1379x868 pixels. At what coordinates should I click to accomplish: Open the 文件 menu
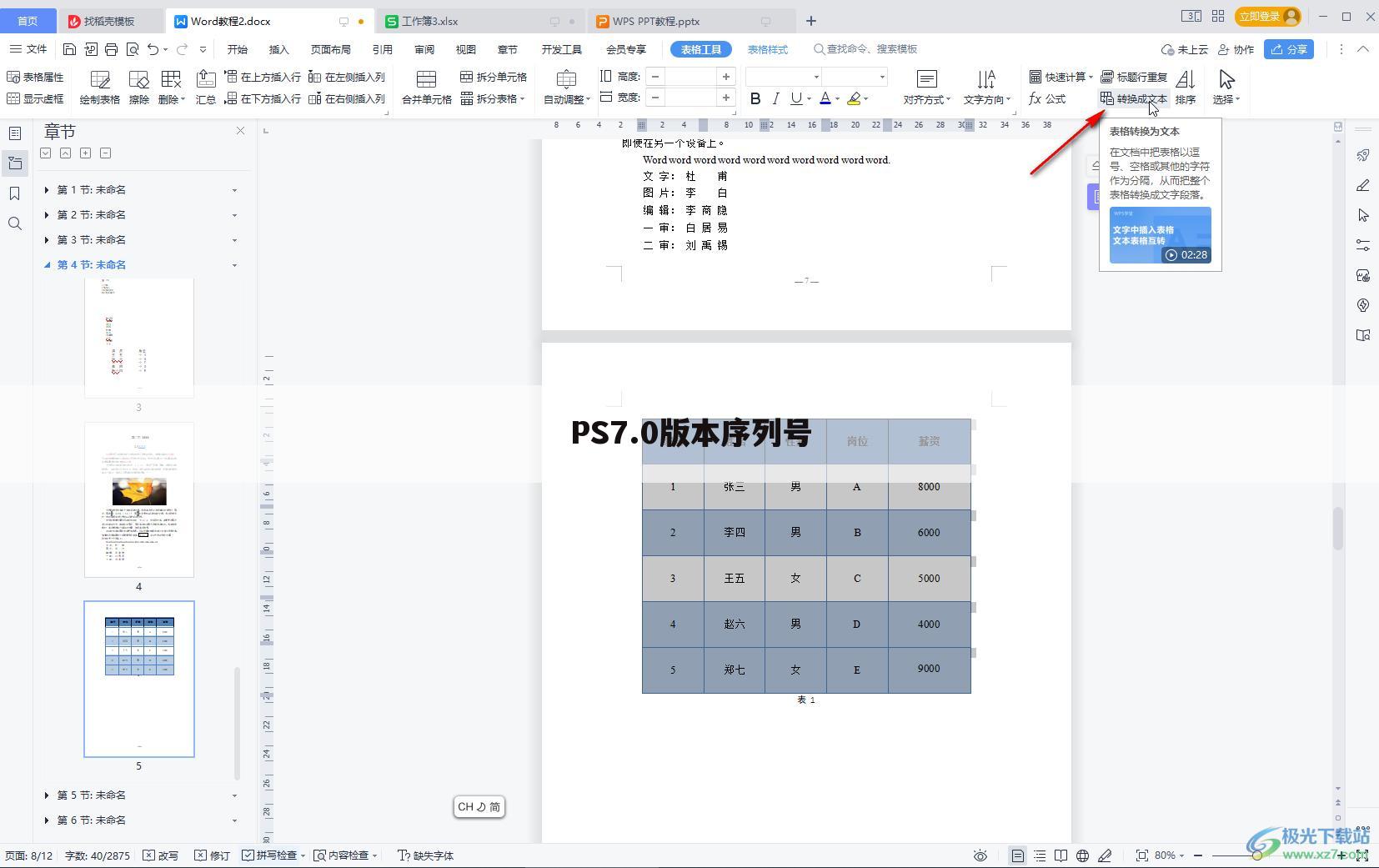click(x=28, y=49)
